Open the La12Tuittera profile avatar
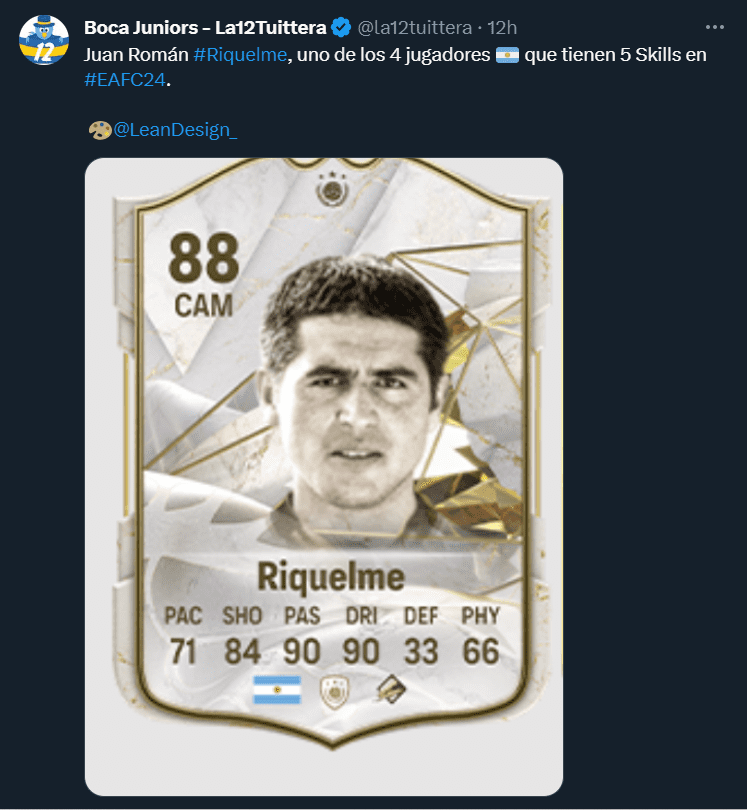The height and width of the screenshot is (810, 747). [44, 40]
